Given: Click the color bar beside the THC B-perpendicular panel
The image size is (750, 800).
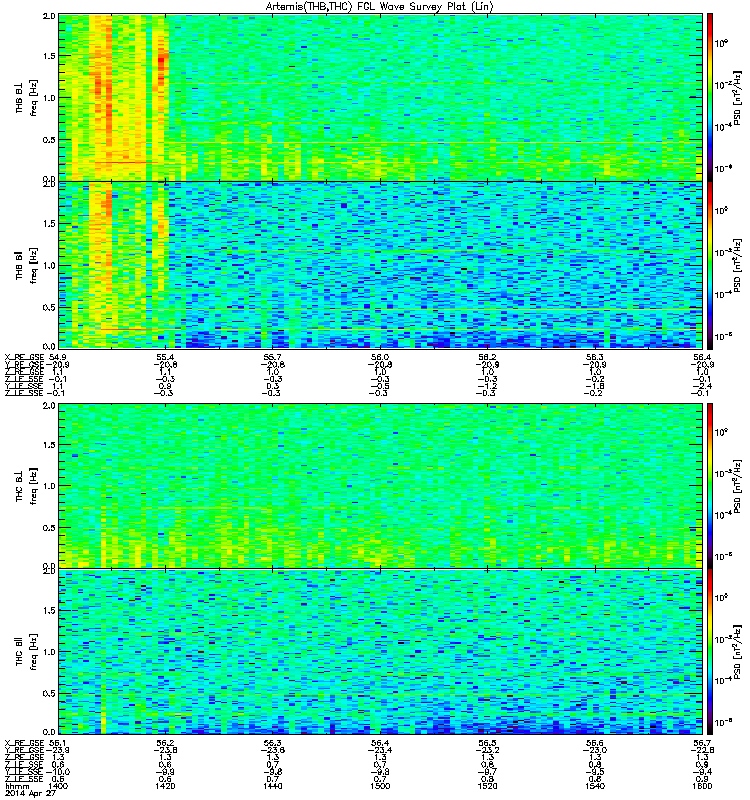Looking at the screenshot, I should coord(710,486).
